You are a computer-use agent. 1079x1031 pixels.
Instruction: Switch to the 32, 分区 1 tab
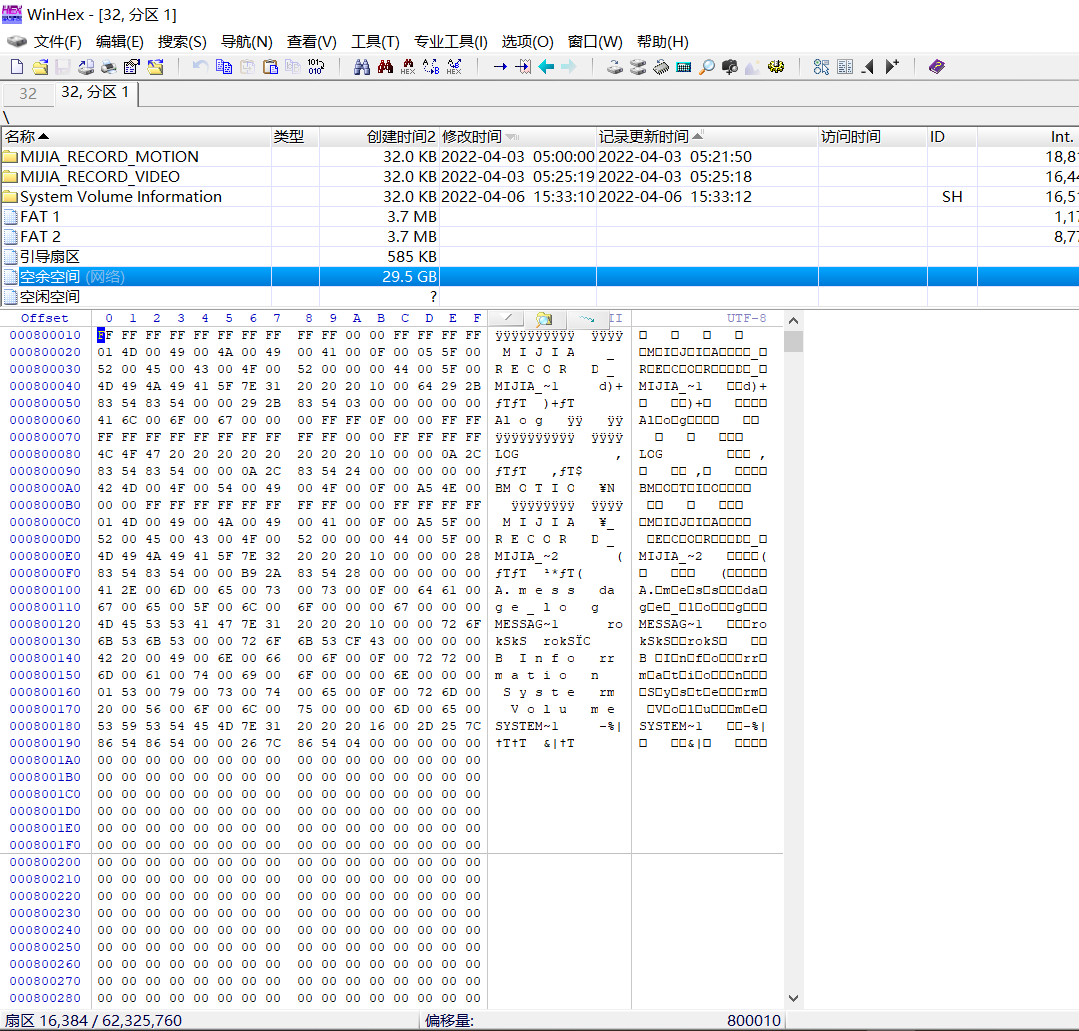[x=95, y=92]
